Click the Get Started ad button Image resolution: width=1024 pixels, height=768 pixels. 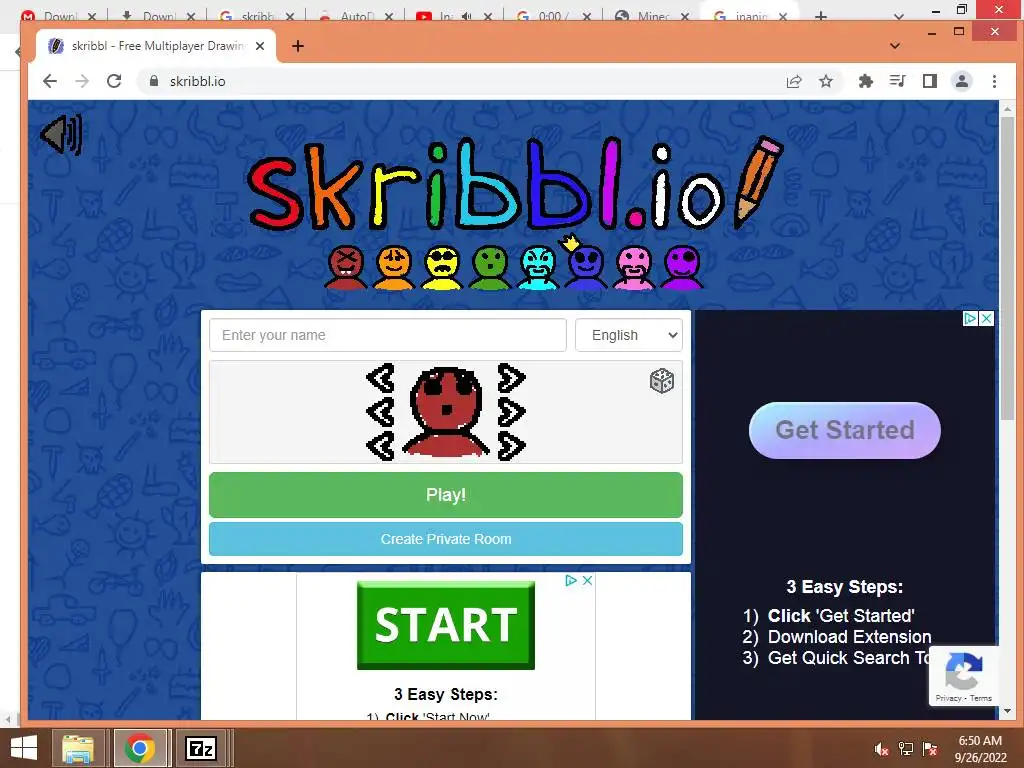coord(844,430)
